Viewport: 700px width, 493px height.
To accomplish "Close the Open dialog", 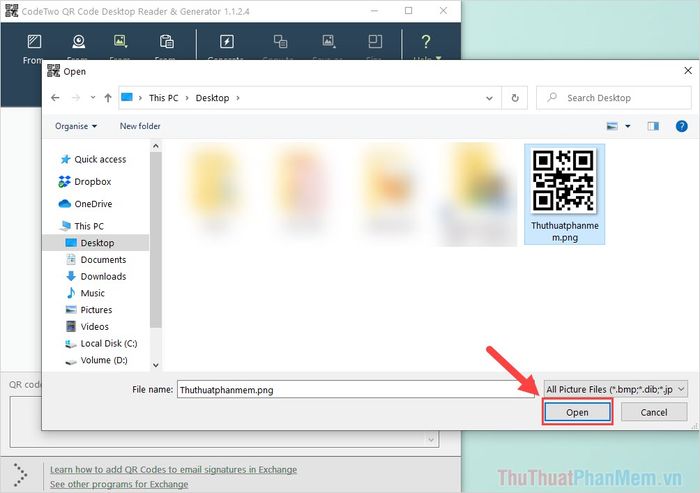I will (x=688, y=71).
